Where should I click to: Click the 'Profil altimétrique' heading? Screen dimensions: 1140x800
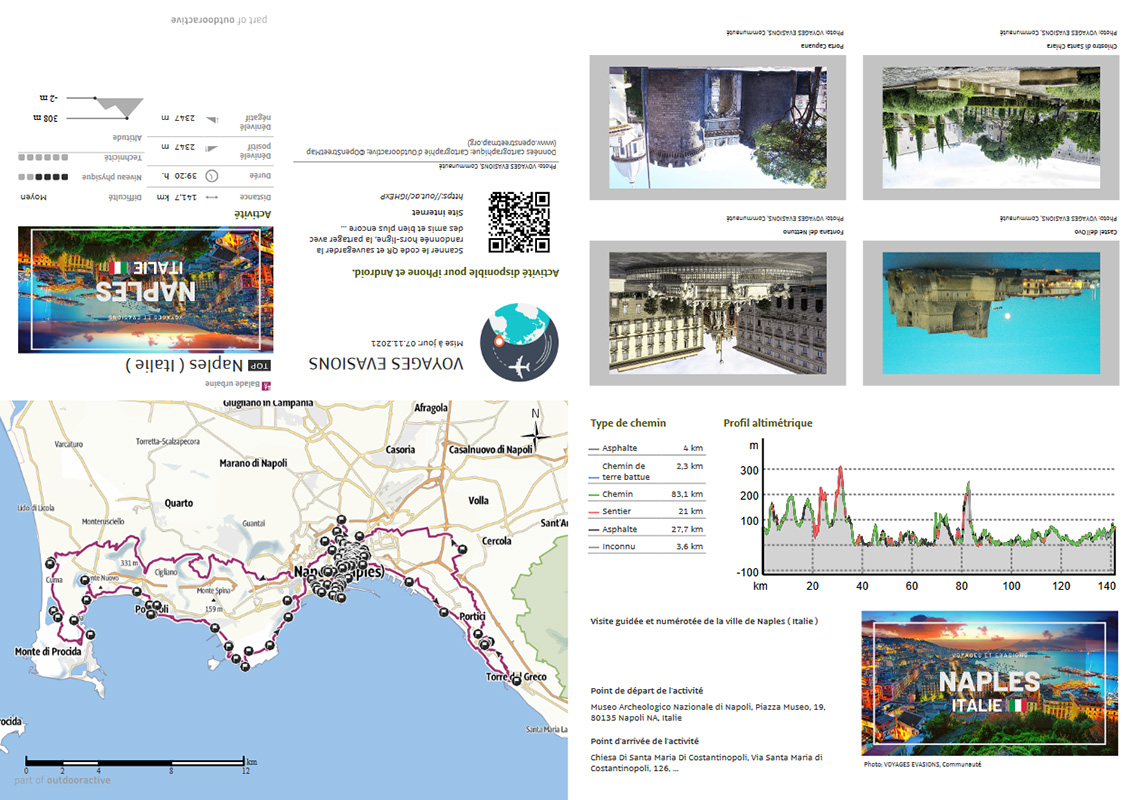click(768, 423)
